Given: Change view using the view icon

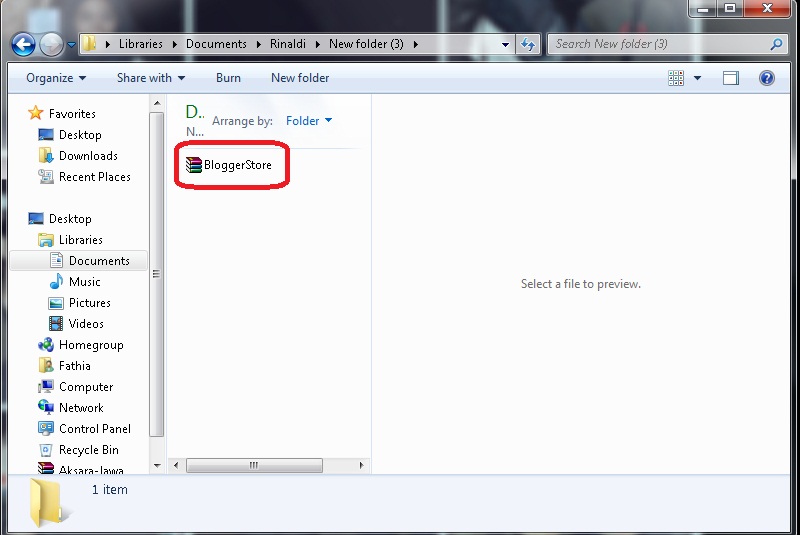Looking at the screenshot, I should click(x=676, y=78).
